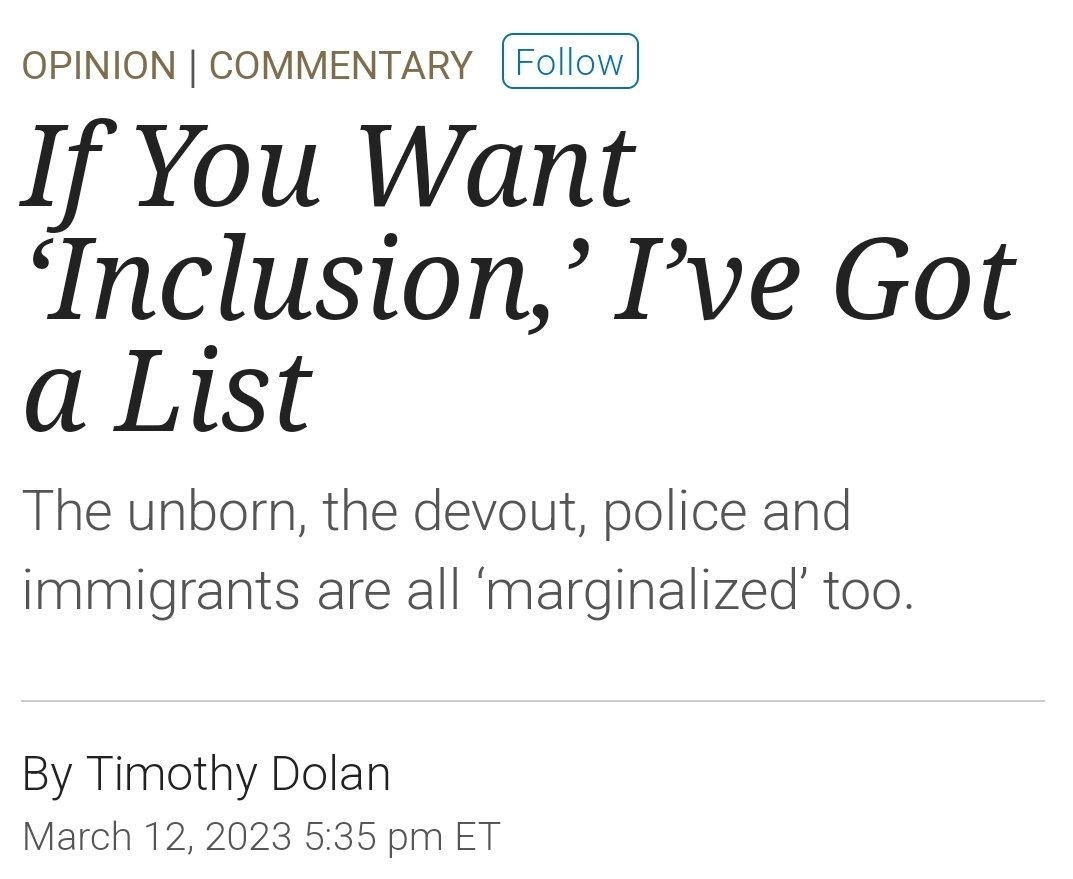Click the word 'By' in the byline
Viewport: 1073px width, 879px height.
(x=47, y=774)
